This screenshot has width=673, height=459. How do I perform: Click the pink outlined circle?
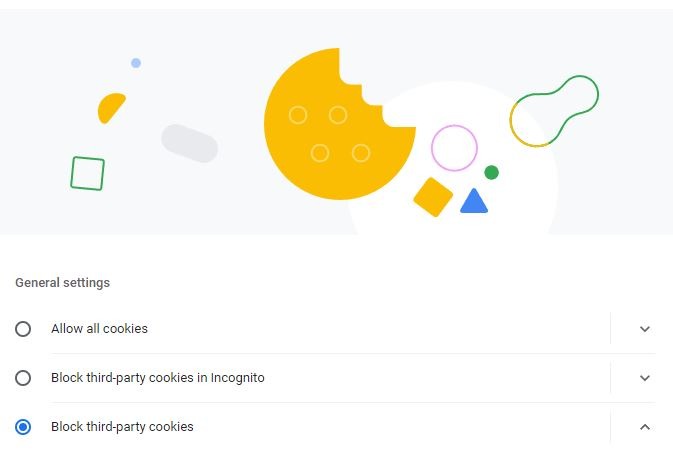click(454, 148)
